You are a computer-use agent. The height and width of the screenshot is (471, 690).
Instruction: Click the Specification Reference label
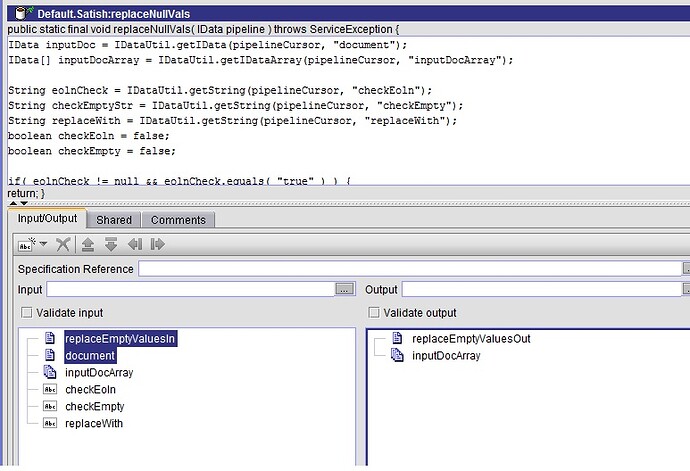[x=75, y=269]
